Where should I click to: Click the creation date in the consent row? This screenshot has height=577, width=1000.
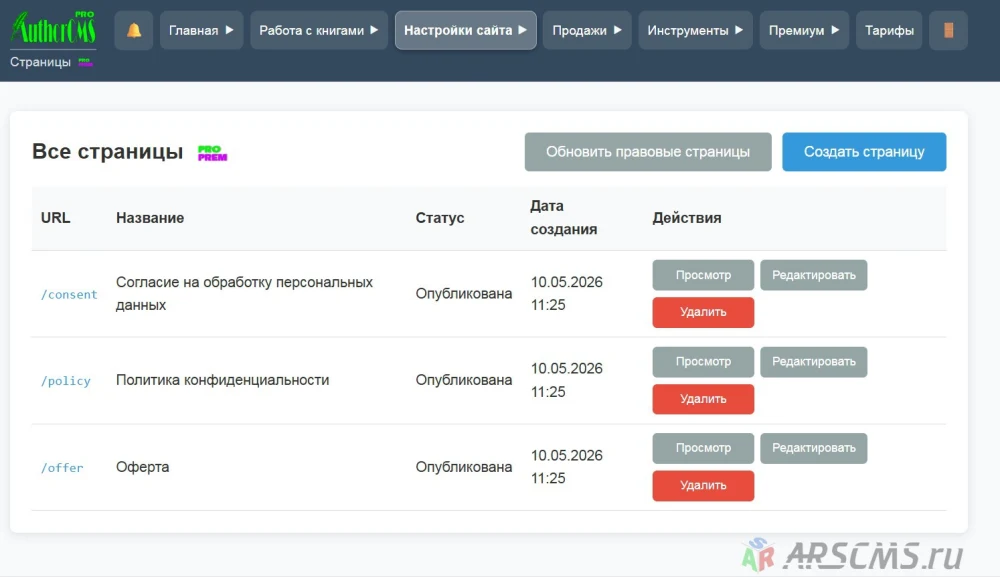click(567, 293)
